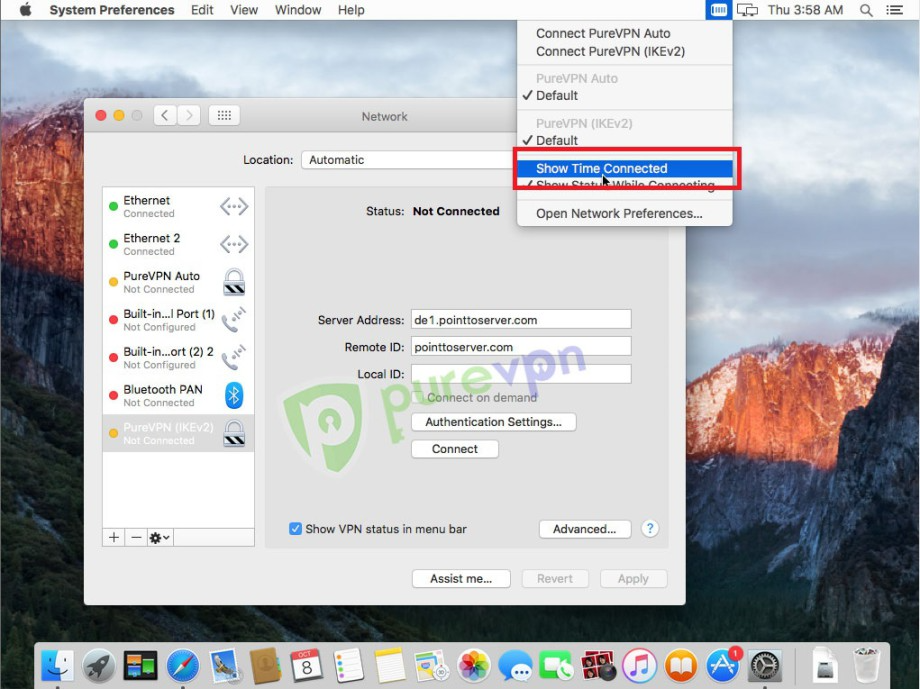Toggle Connect on demand checkbox
This screenshot has height=689, width=920.
click(x=418, y=397)
